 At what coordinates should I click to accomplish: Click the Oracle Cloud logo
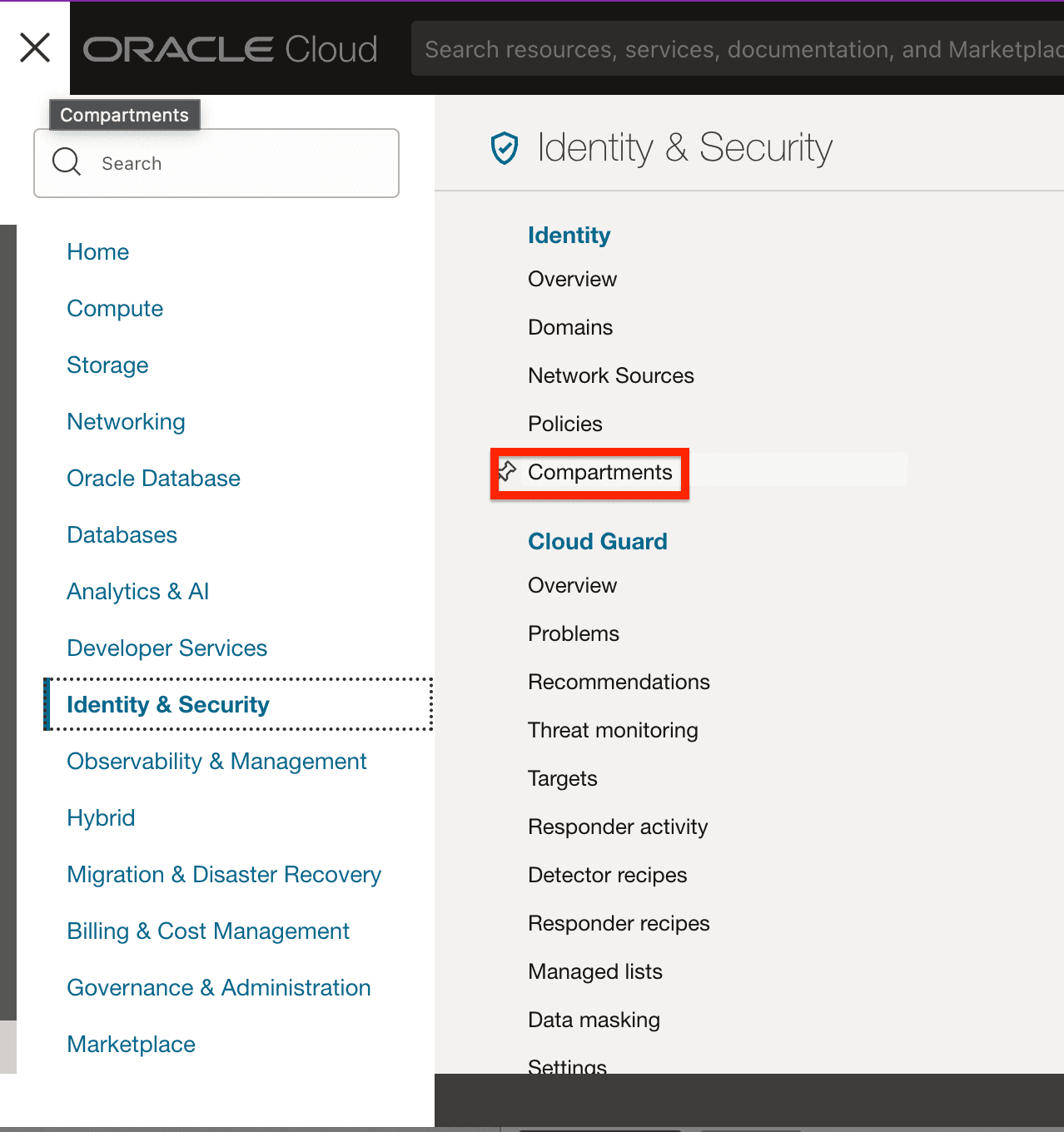coord(231,49)
